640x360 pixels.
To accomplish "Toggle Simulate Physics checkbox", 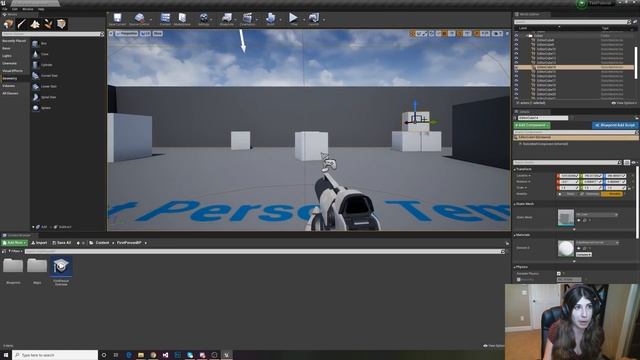I will [559, 273].
